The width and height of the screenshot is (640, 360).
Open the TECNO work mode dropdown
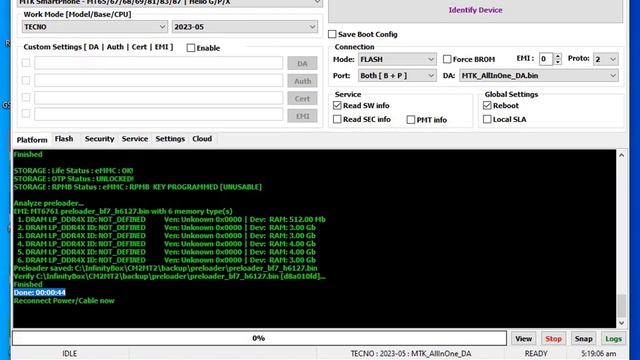point(94,27)
